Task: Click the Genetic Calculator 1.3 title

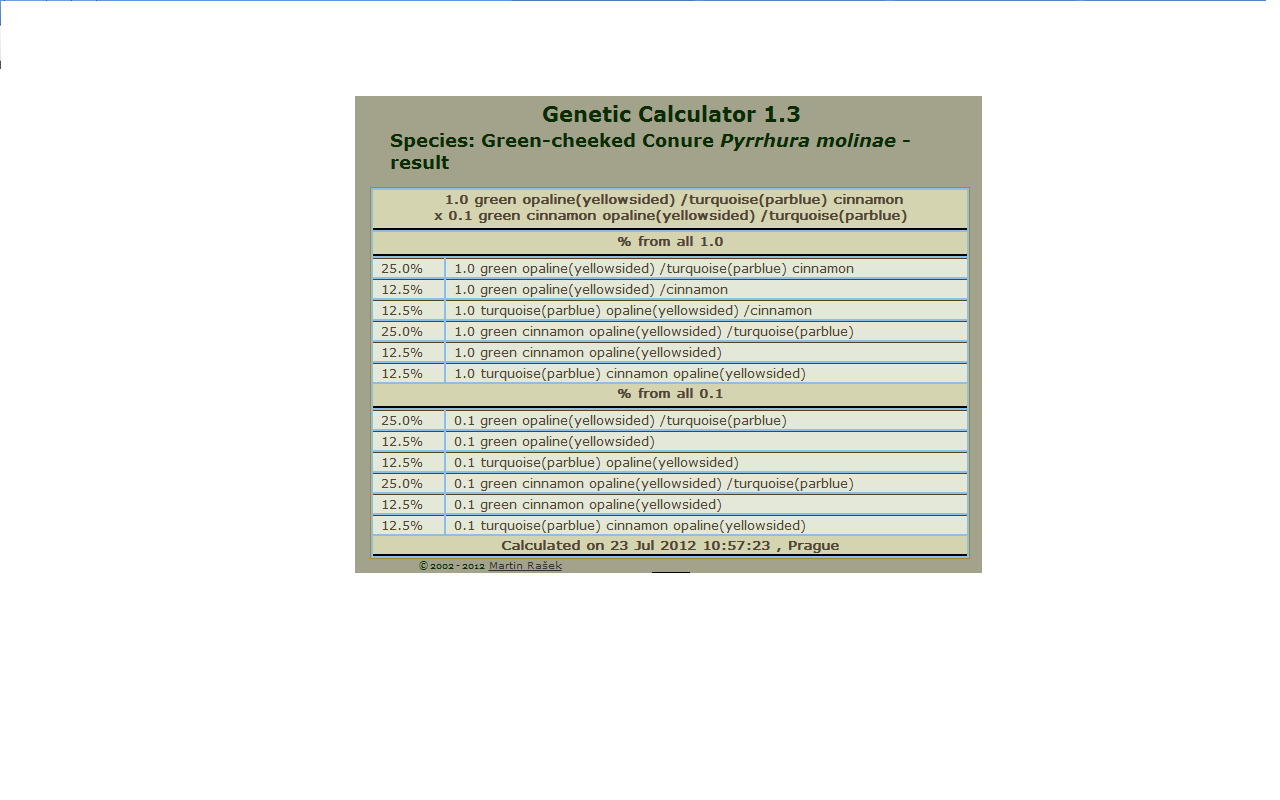Action: point(671,114)
